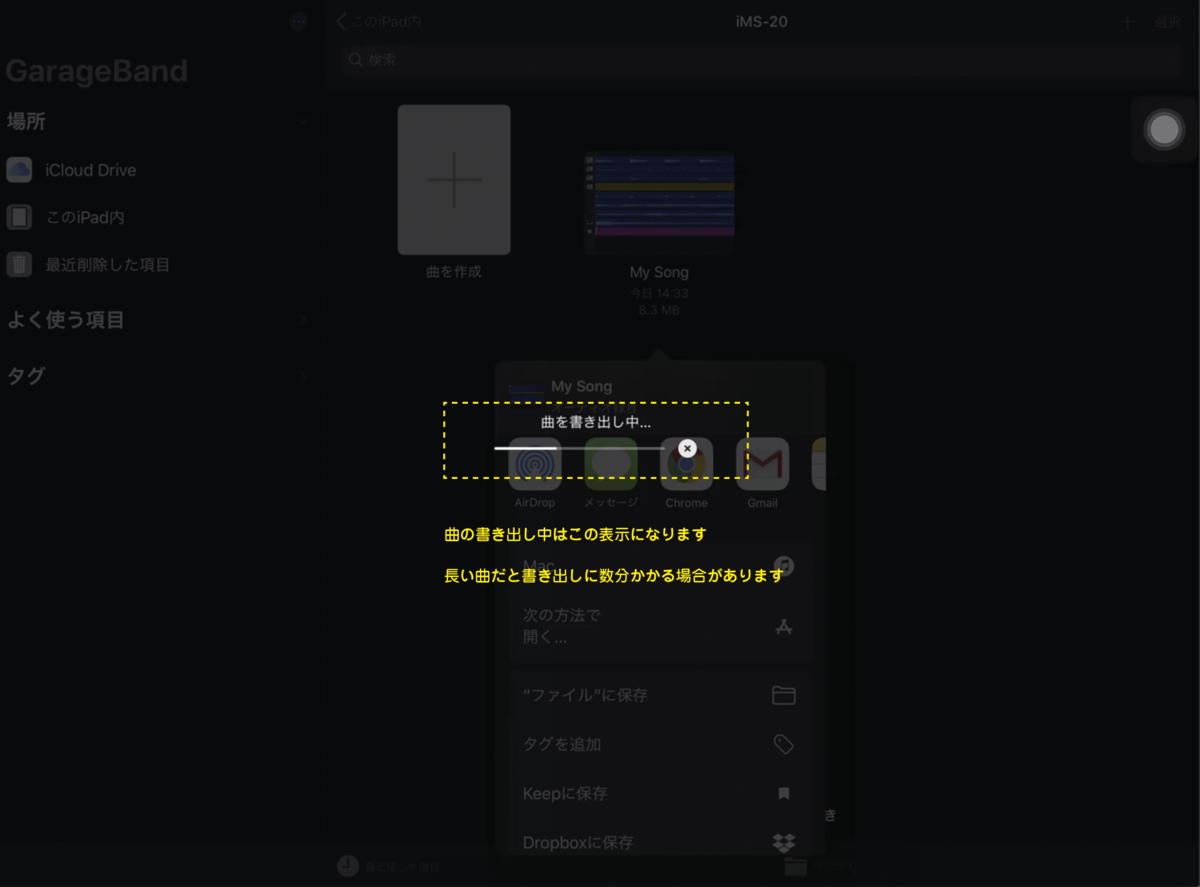Viewport: 1200px width, 887px height.
Task: Choose 次の方法で開く... option
Action: 660,626
